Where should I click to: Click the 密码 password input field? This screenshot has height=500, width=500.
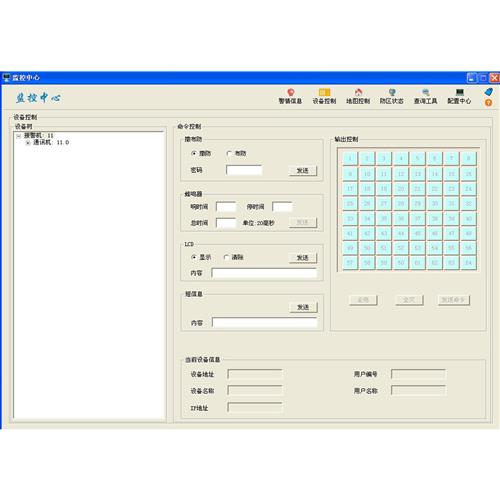(244, 170)
